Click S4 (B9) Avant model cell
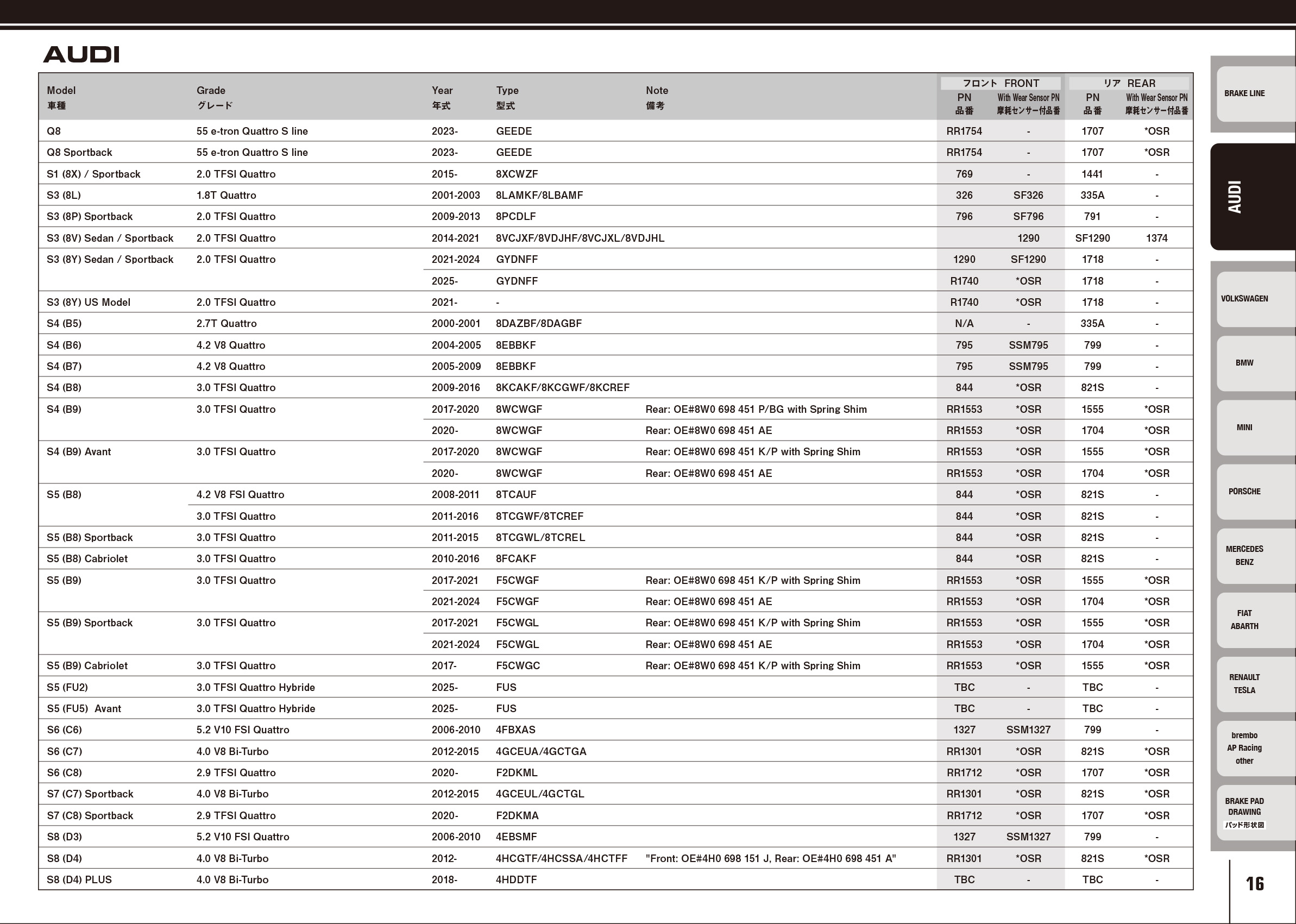Image resolution: width=1296 pixels, height=924 pixels. point(79,452)
